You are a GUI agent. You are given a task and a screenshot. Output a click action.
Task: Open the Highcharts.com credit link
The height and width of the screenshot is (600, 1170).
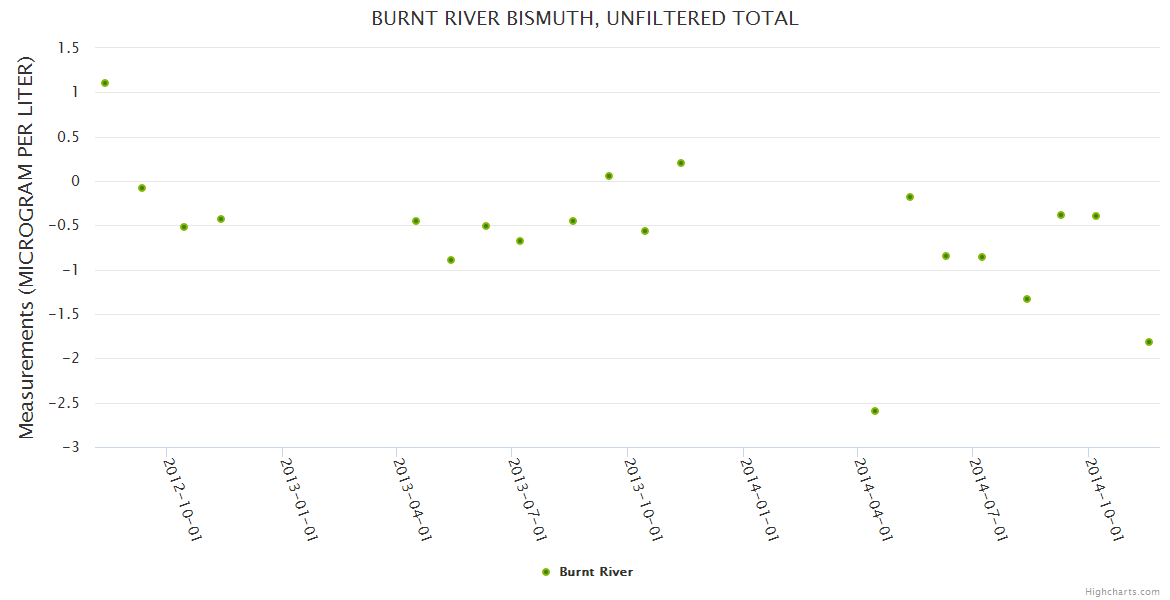tap(1122, 591)
